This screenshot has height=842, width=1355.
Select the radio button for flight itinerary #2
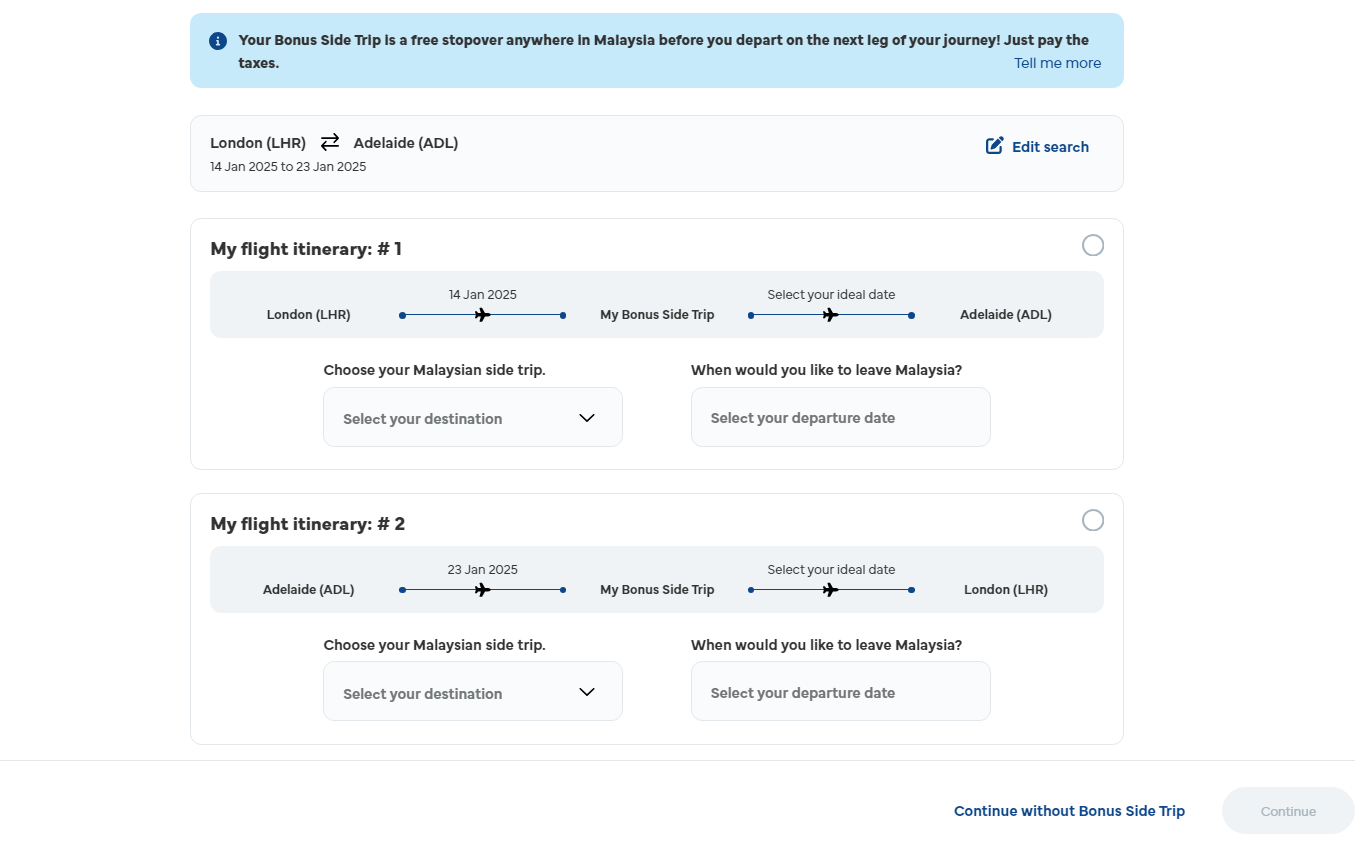click(x=1093, y=520)
